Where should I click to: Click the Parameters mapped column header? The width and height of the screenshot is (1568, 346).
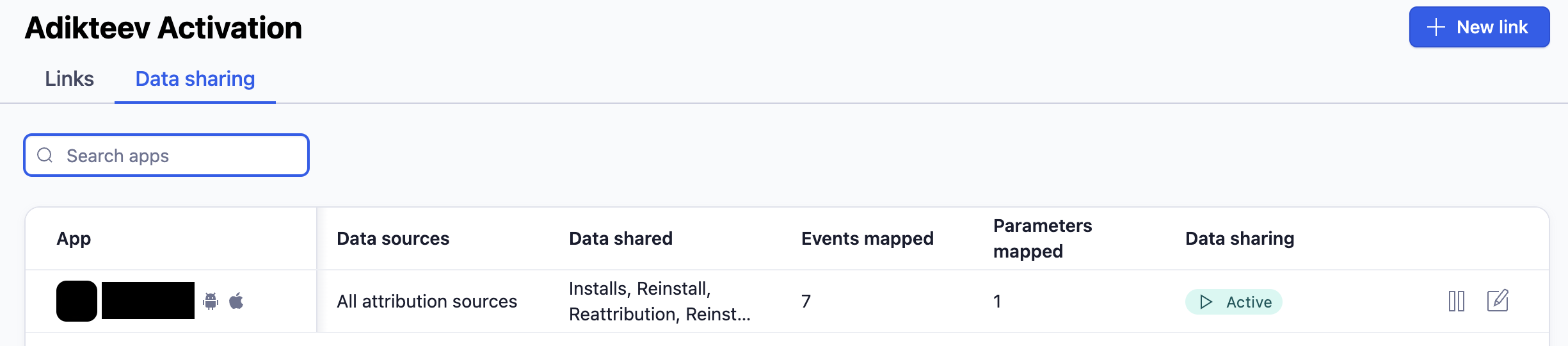pos(1043,238)
